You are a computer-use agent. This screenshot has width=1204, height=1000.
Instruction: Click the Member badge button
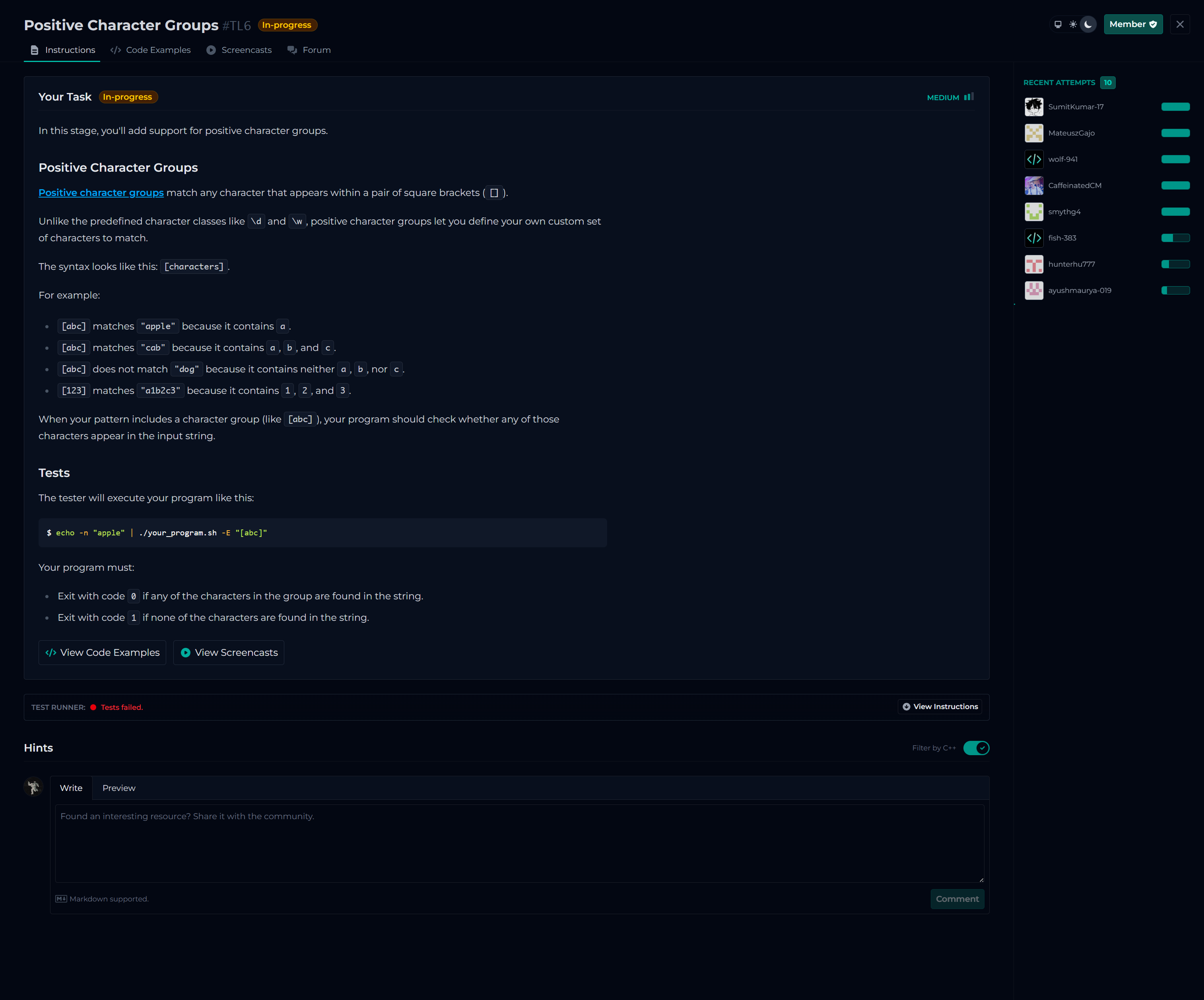click(1133, 24)
